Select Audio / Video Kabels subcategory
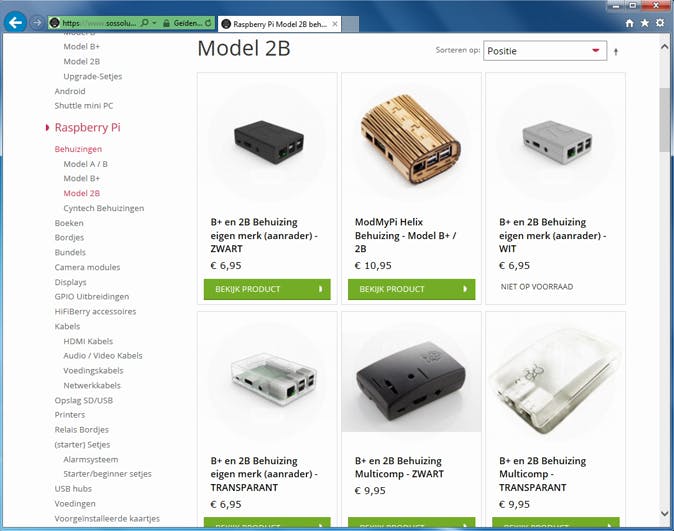The width and height of the screenshot is (674, 531). point(103,356)
